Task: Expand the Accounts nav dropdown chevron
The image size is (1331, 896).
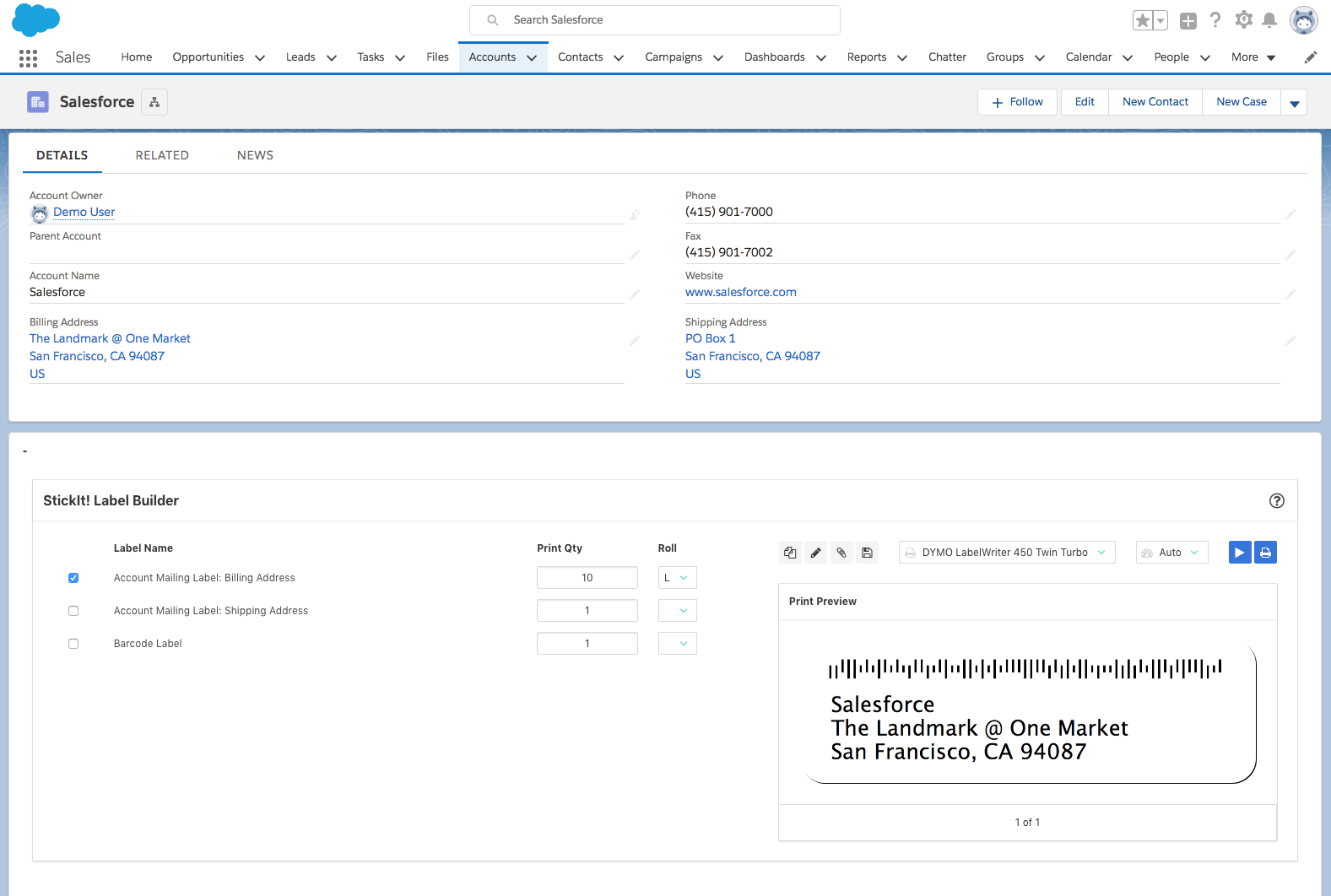Action: point(532,58)
